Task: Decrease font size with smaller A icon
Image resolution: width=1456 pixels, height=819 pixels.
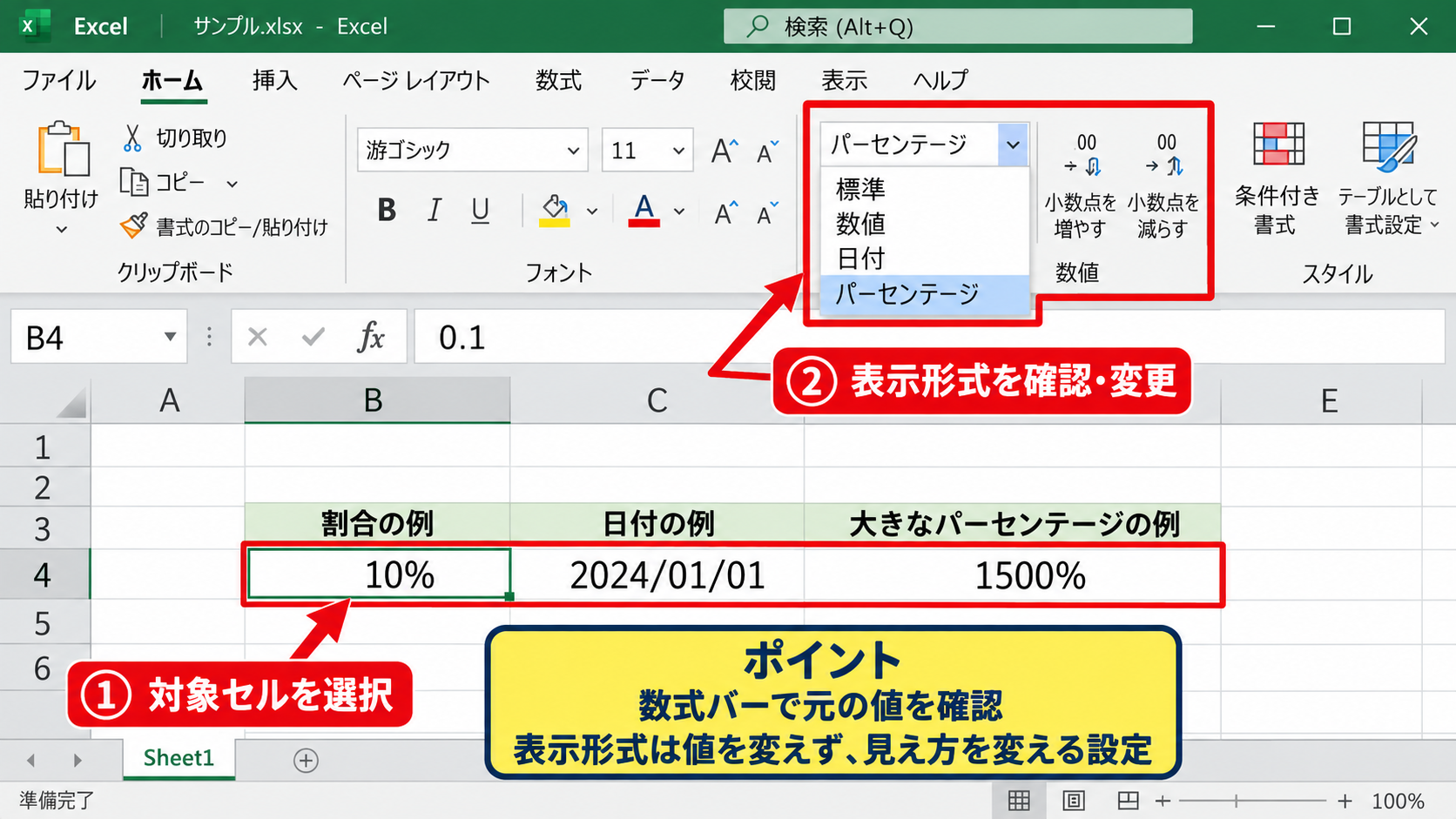Action: [x=767, y=152]
